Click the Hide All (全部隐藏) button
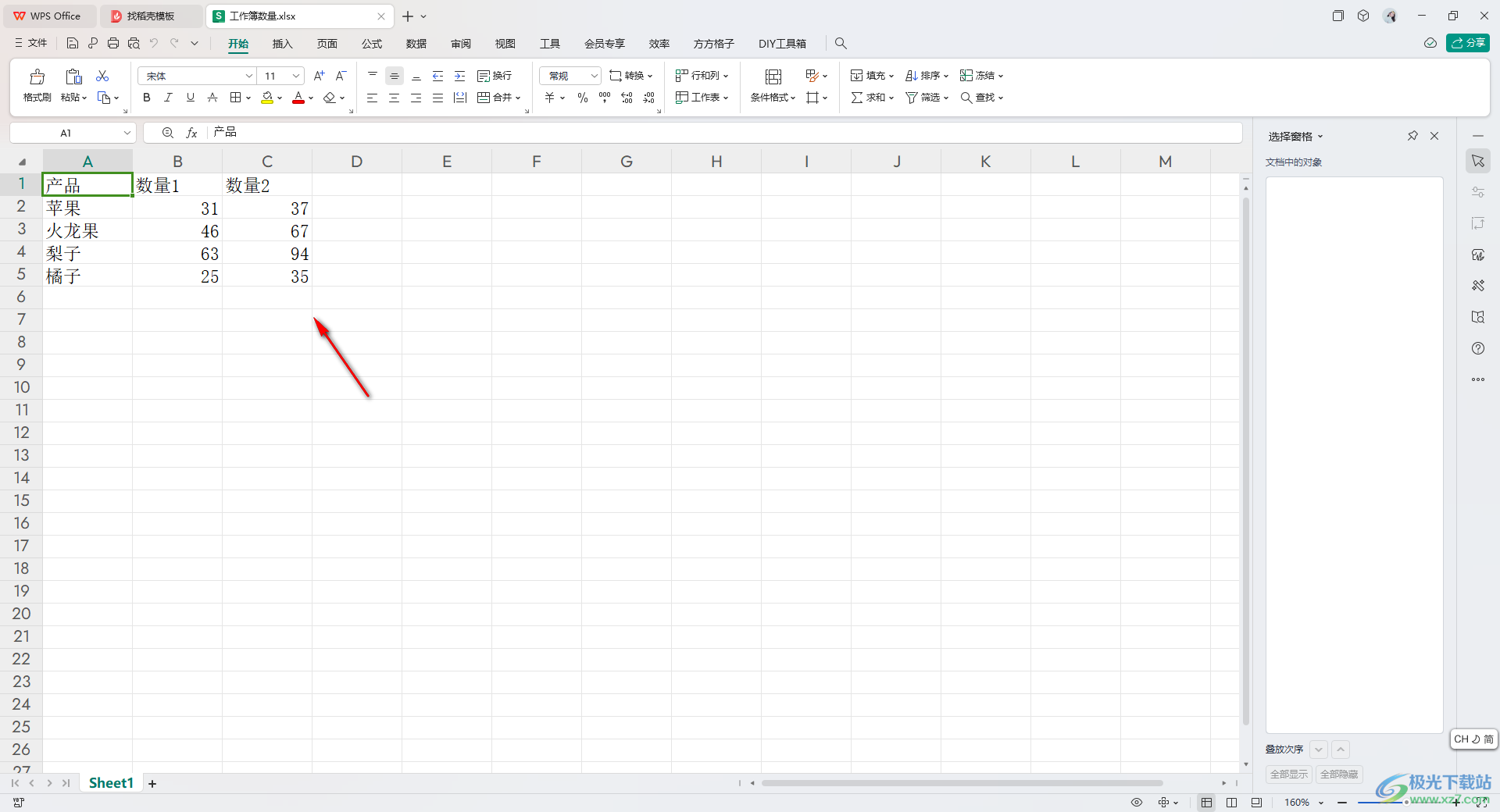The width and height of the screenshot is (1500, 812). coord(1339,775)
